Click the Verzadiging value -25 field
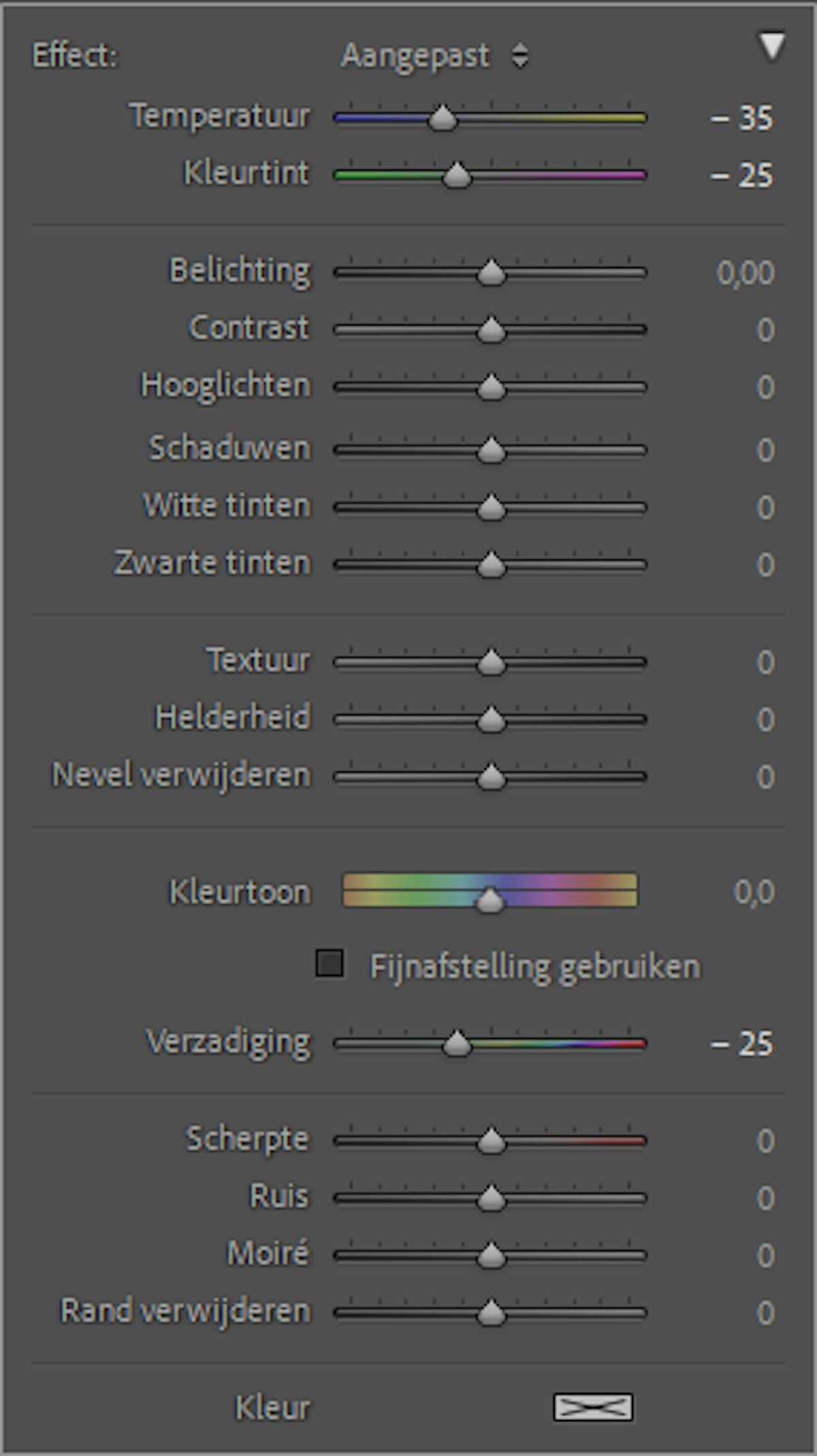The width and height of the screenshot is (817, 1456). pos(741,1044)
